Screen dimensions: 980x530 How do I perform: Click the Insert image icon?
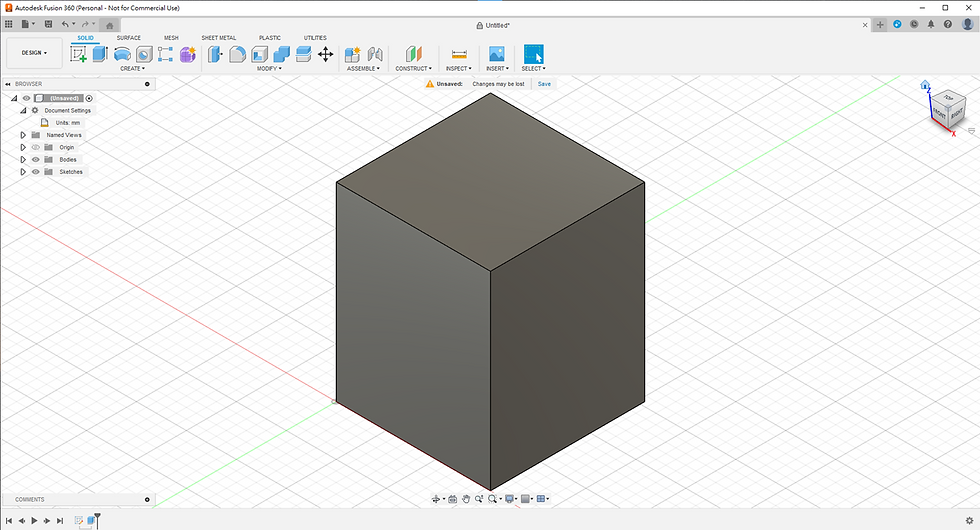click(497, 54)
